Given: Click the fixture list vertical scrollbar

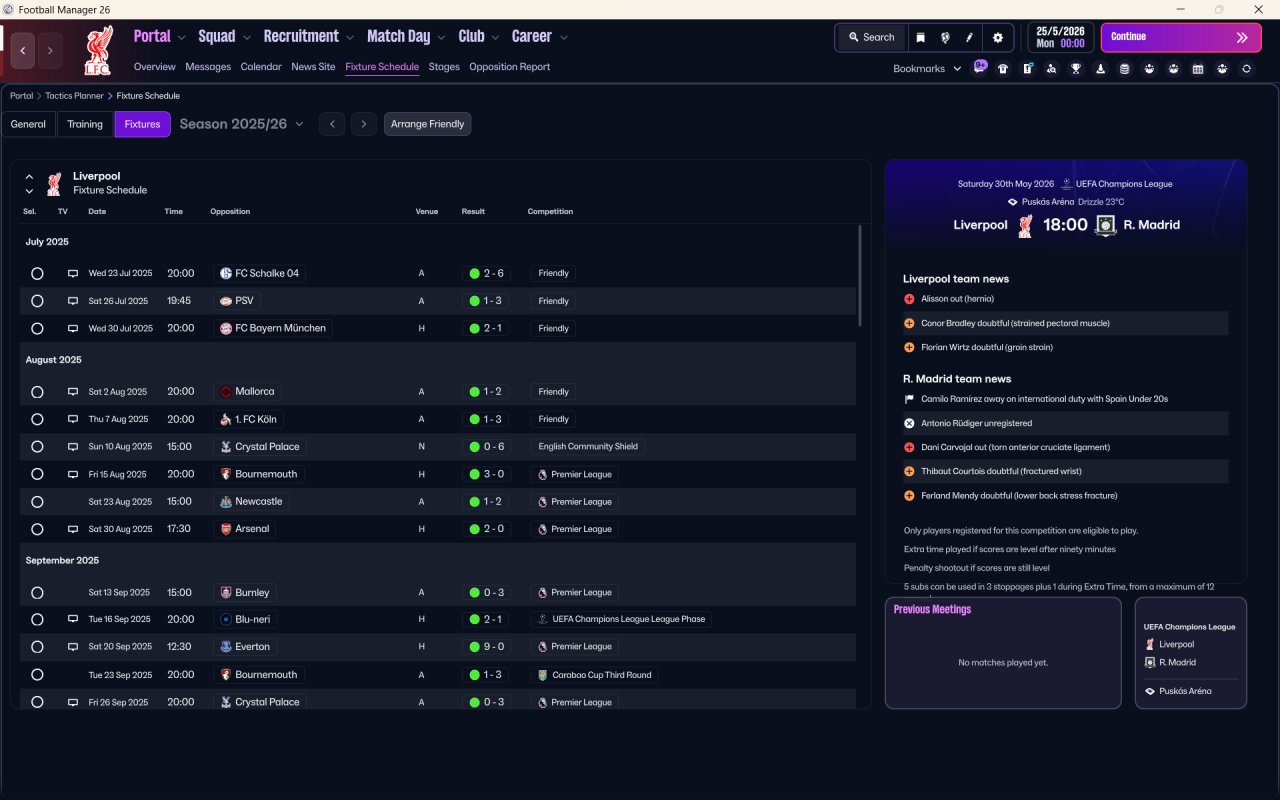Looking at the screenshot, I should [859, 275].
